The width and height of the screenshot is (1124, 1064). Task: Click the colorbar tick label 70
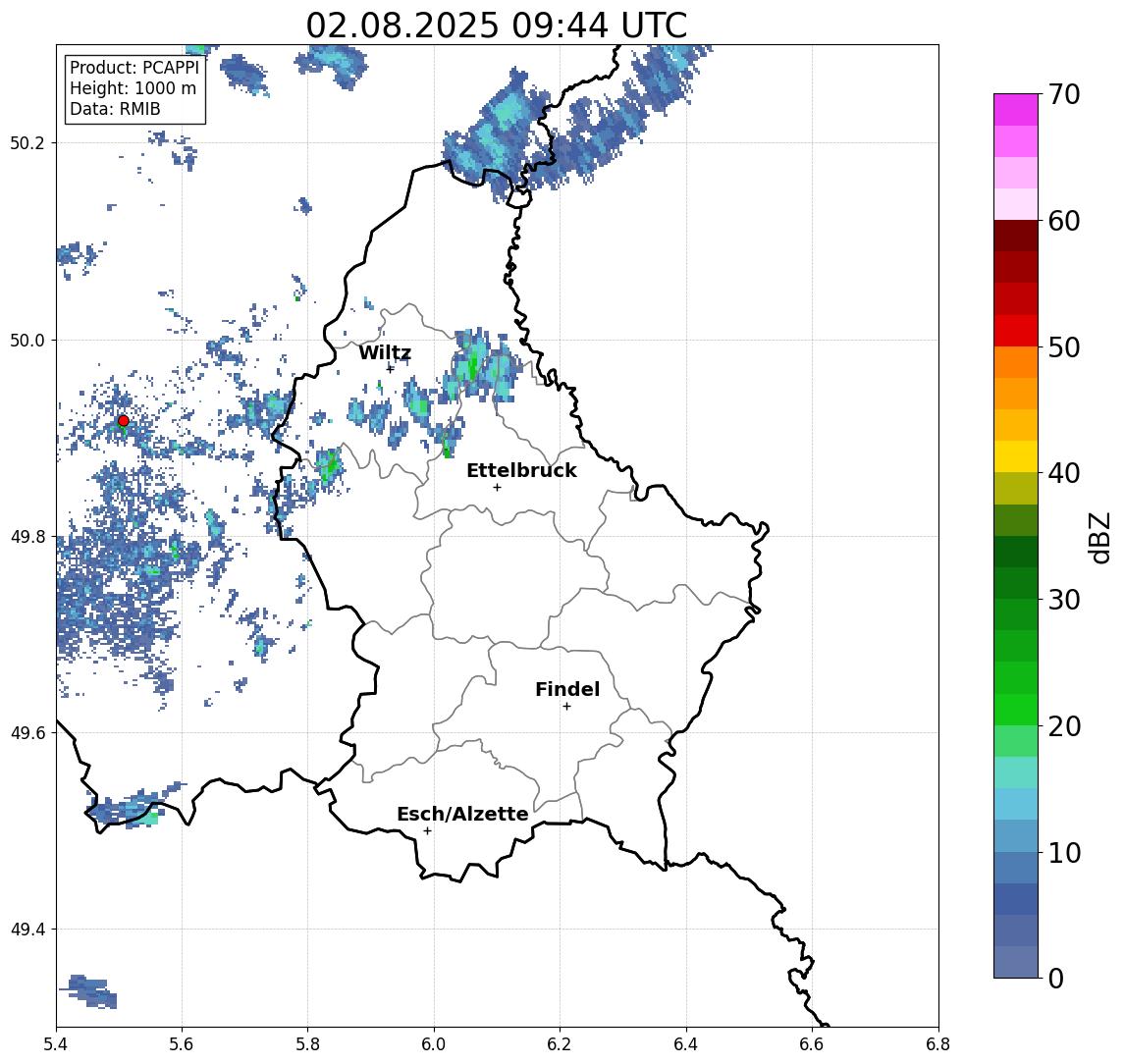[1064, 94]
